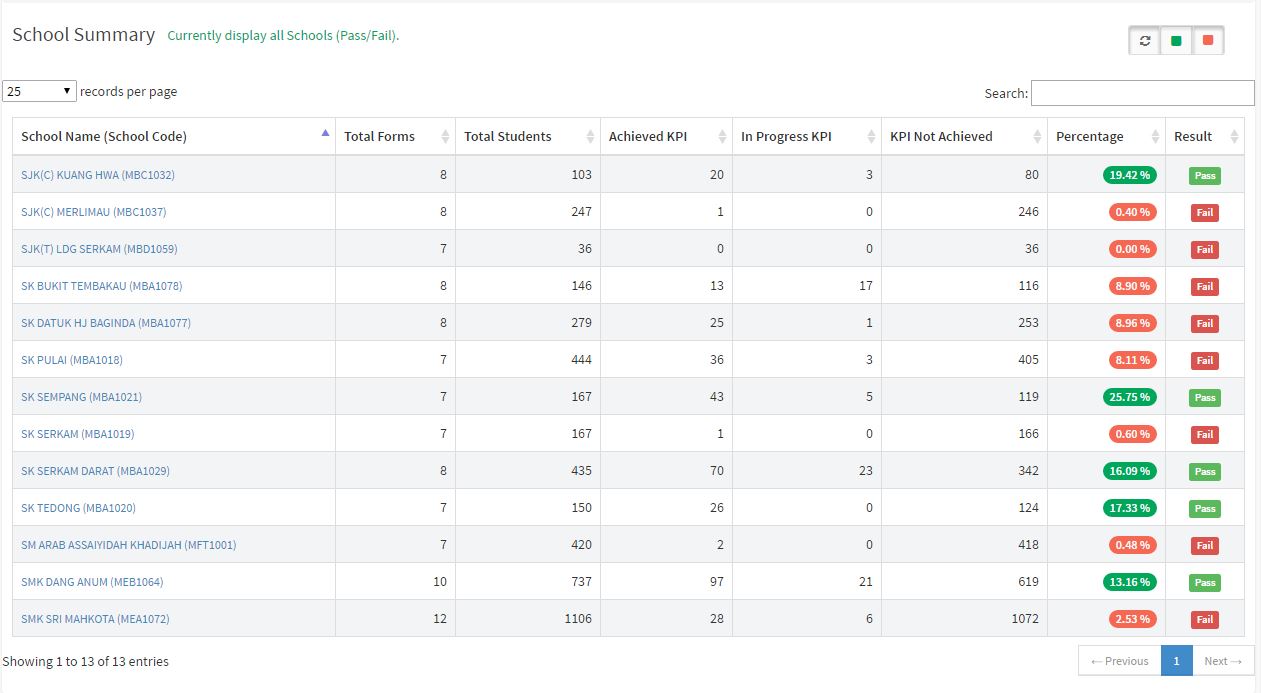Click the 8.96 % percentage badge
This screenshot has width=1261, height=693.
[x=1132, y=323]
